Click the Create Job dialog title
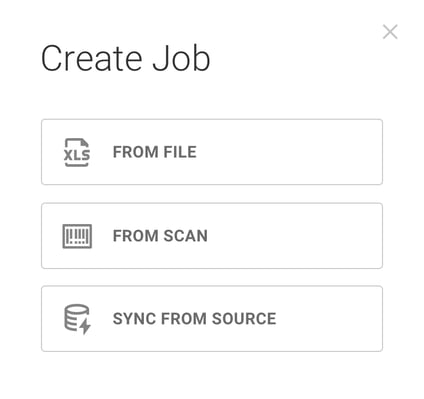 click(125, 59)
